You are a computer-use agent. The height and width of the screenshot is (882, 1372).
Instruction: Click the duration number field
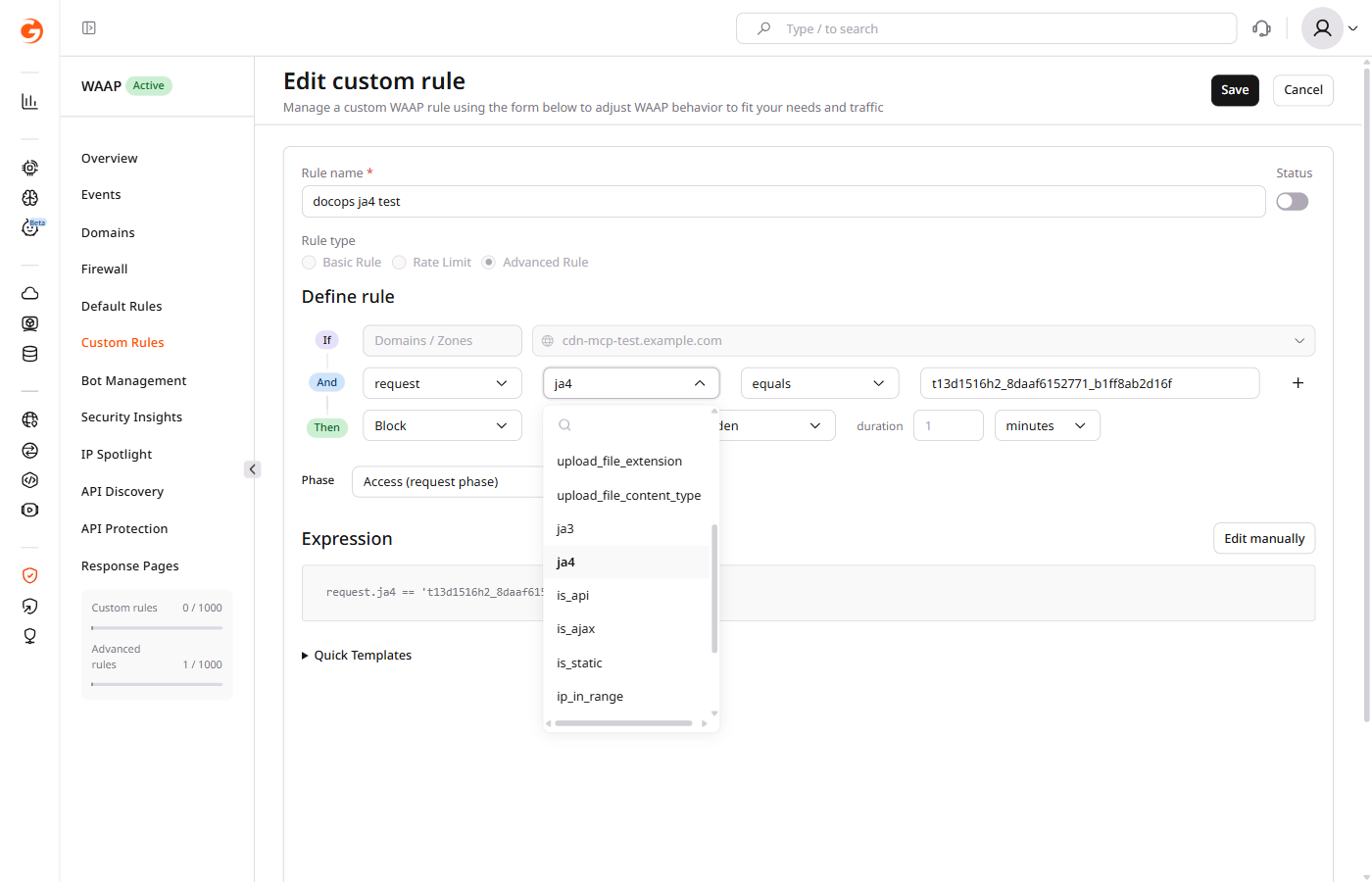948,425
